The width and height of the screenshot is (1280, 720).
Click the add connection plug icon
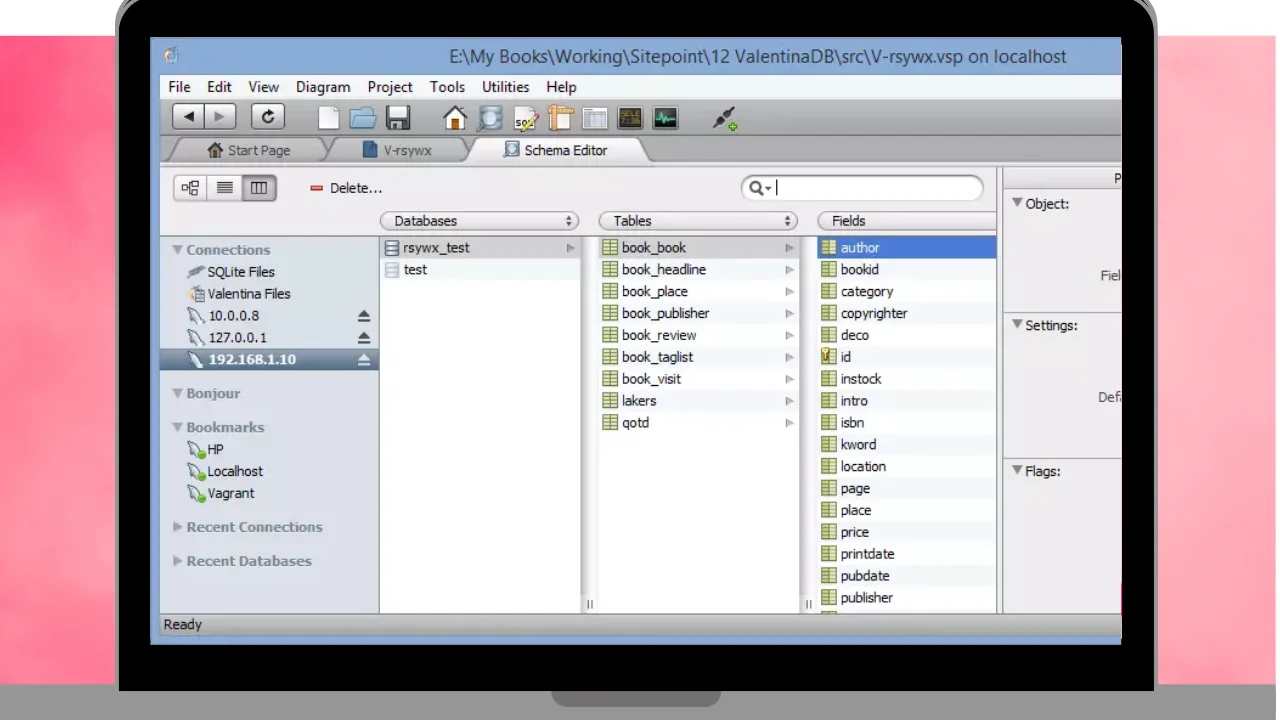tap(725, 119)
